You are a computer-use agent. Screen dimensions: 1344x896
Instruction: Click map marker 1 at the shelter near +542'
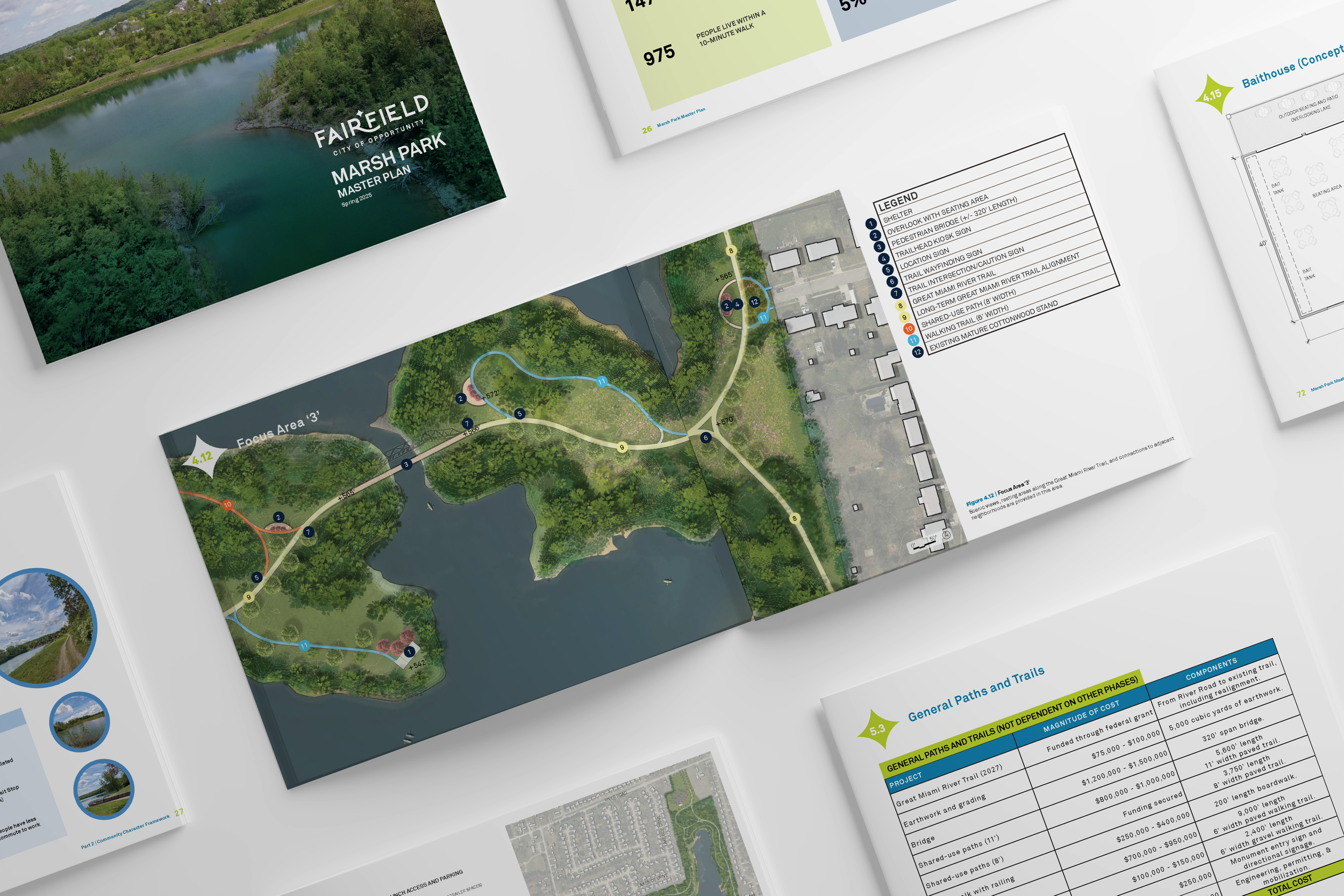(409, 651)
